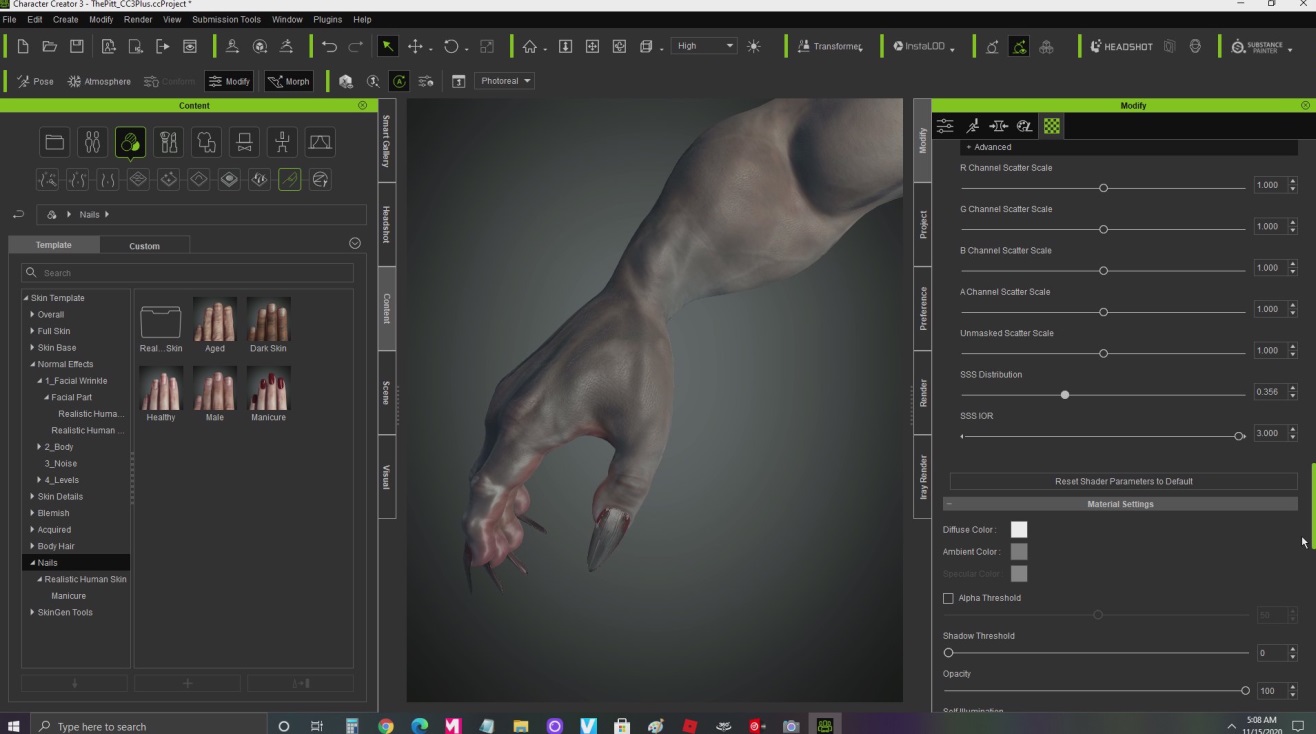This screenshot has width=1316, height=734.
Task: Open the Plugins menu
Action: click(327, 19)
